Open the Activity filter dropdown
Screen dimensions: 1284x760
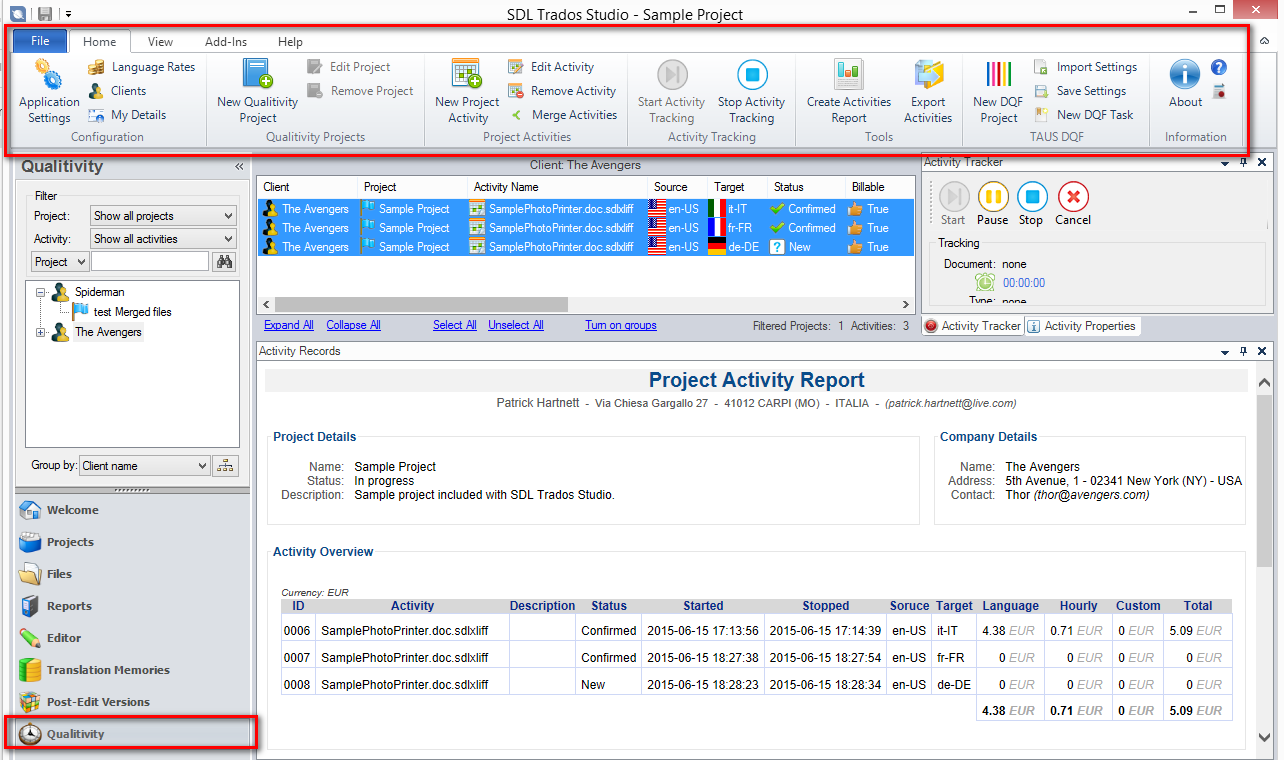(x=163, y=239)
